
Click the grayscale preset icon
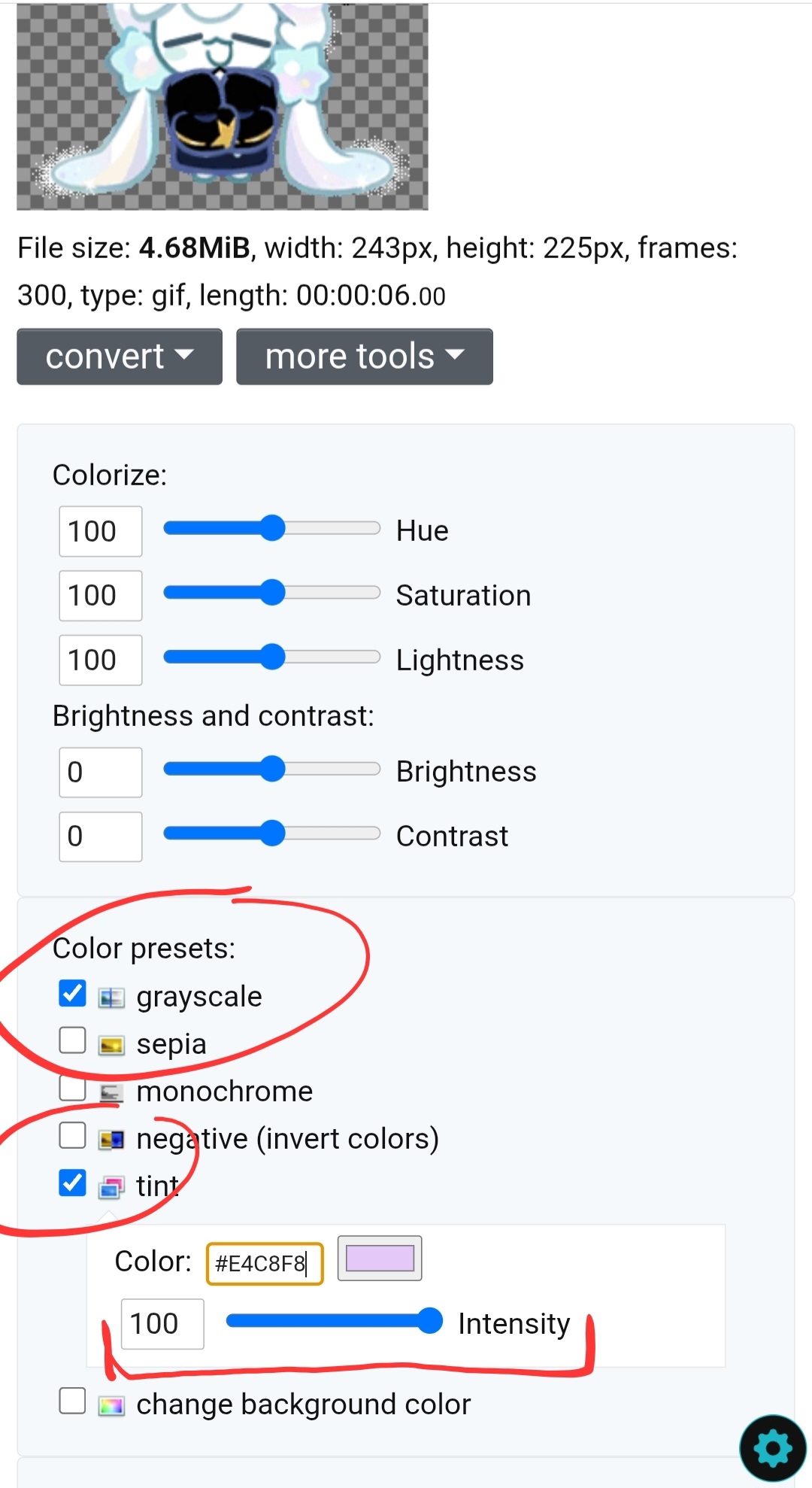tap(111, 998)
